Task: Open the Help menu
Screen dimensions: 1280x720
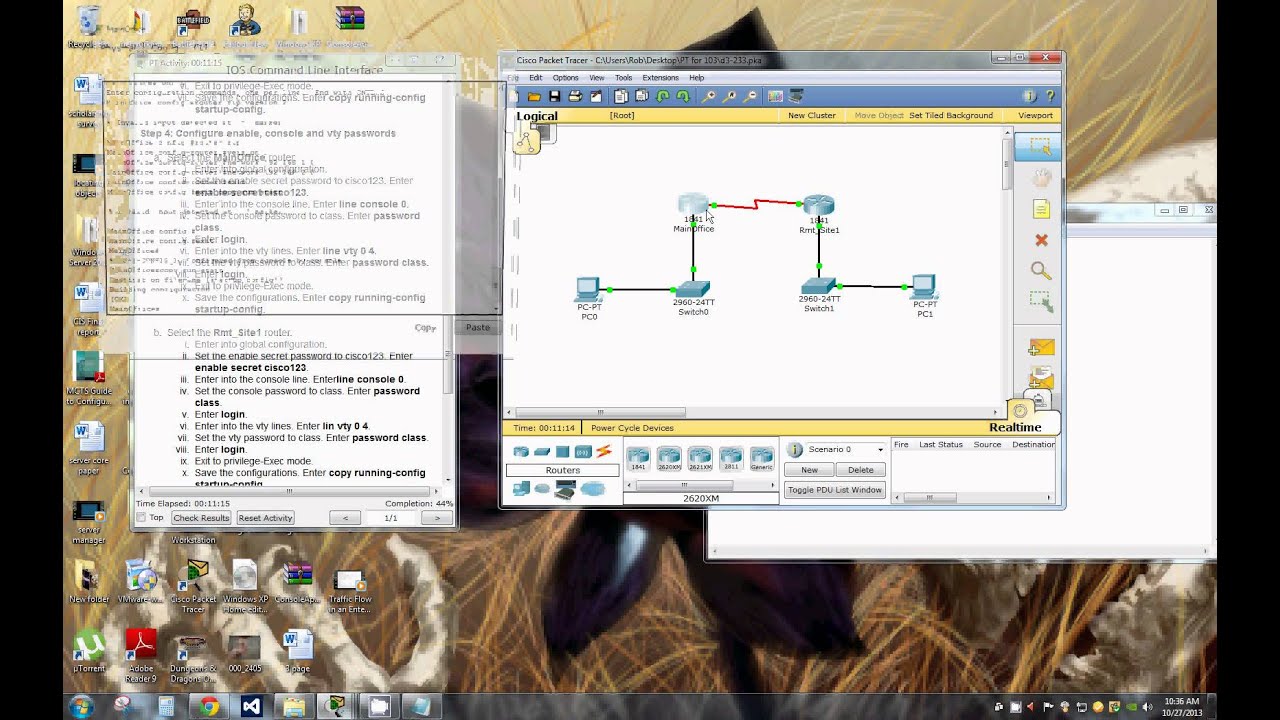Action: click(696, 78)
